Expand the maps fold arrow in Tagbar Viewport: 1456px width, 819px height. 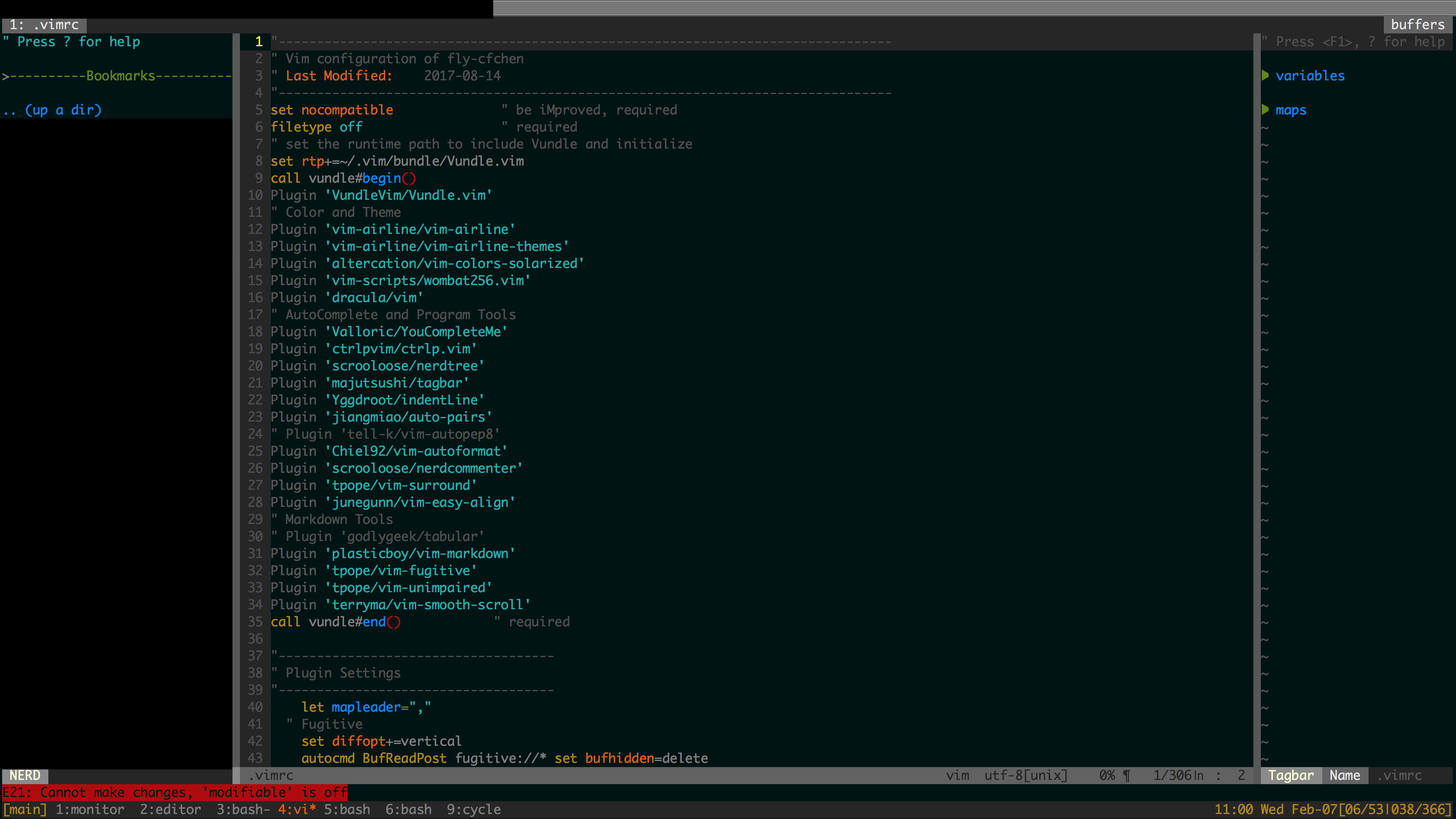[1265, 109]
